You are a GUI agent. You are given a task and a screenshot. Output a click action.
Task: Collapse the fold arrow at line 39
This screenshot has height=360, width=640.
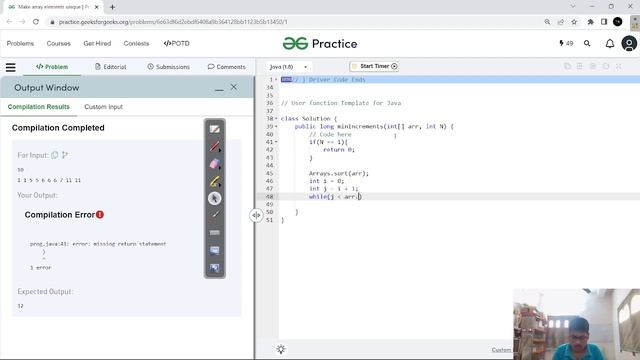(276, 127)
